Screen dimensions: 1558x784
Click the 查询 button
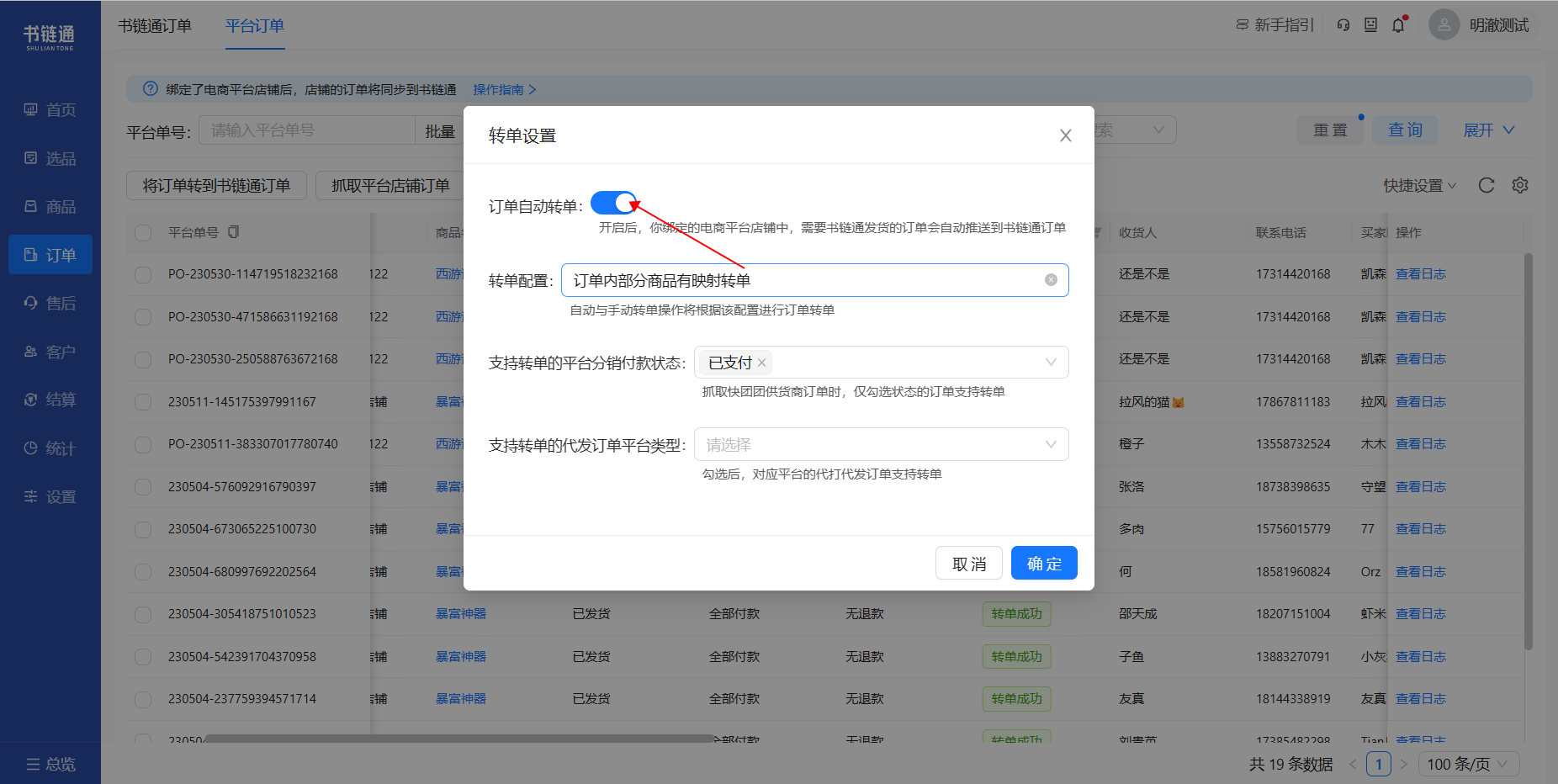coord(1405,130)
